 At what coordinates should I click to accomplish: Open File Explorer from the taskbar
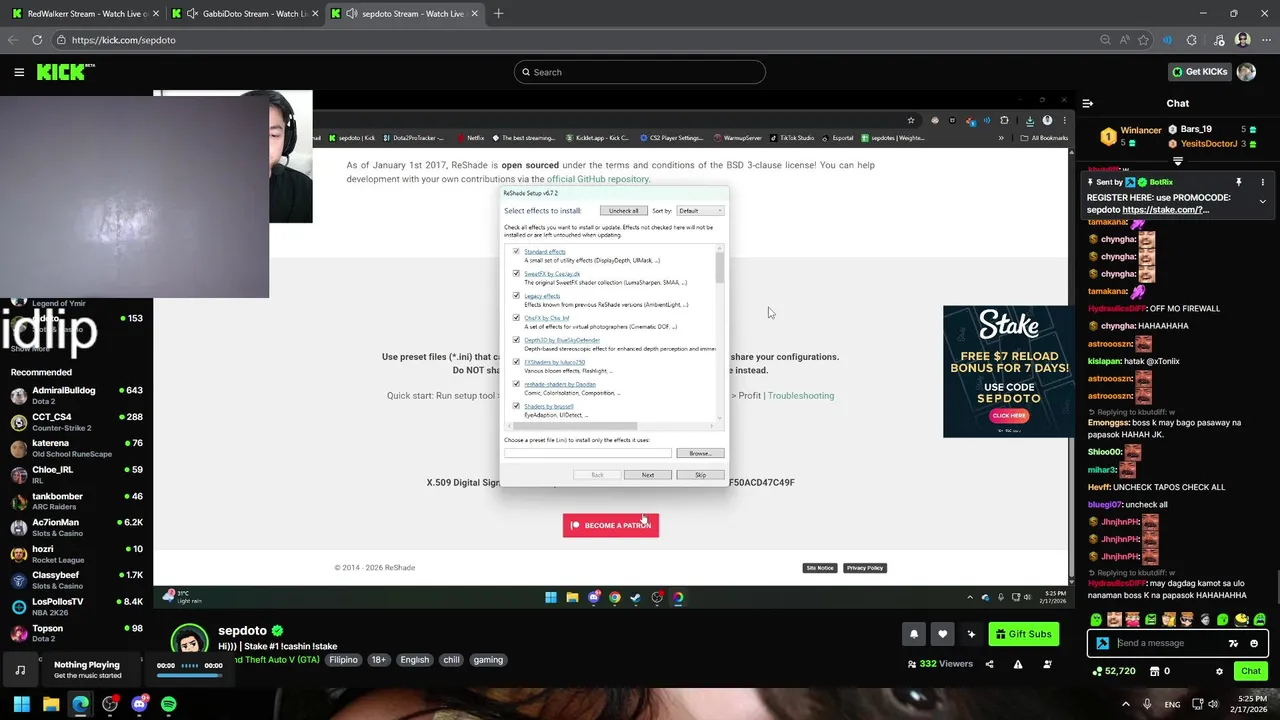click(51, 704)
